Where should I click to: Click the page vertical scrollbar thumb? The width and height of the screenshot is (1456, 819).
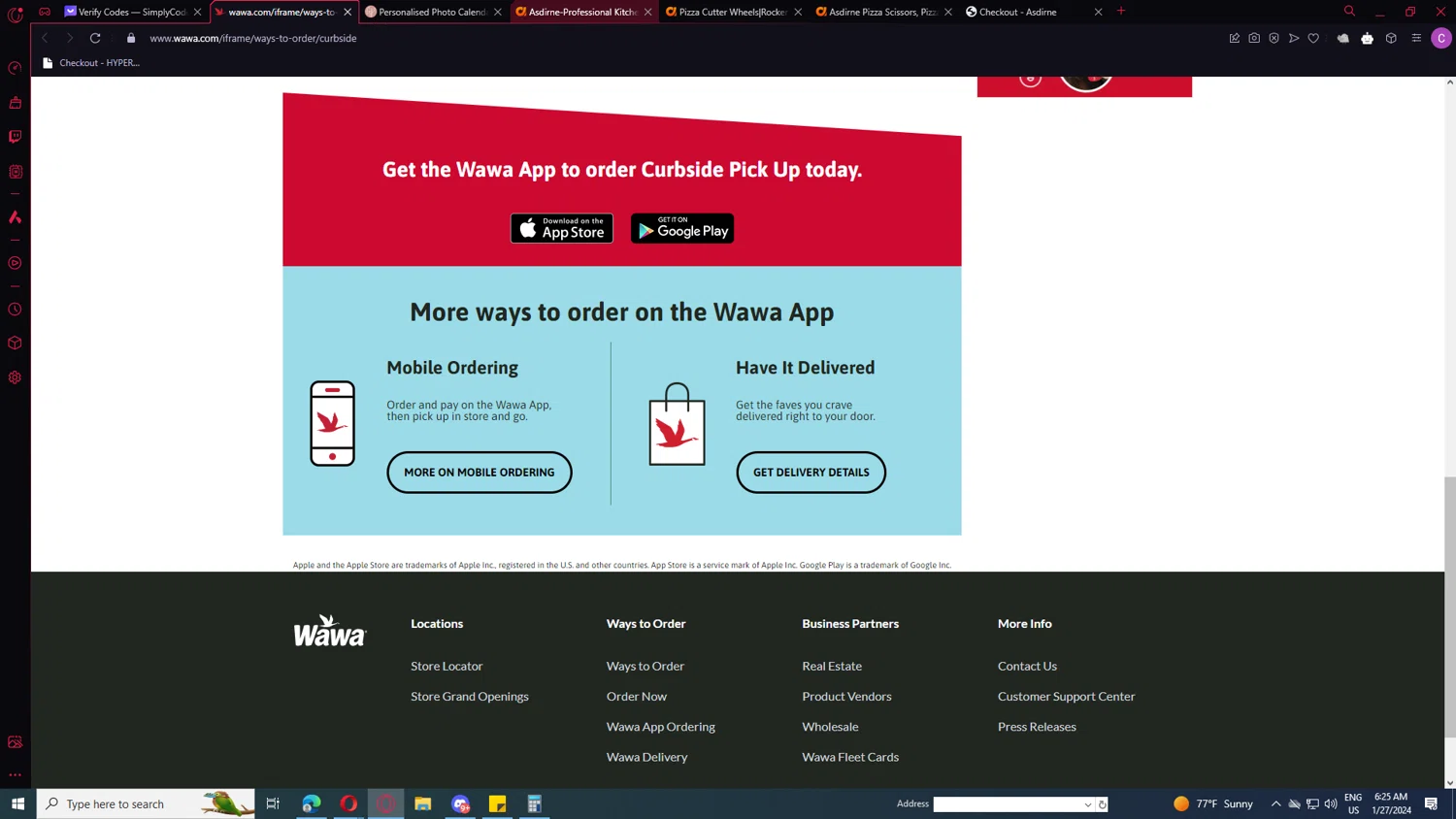coord(1450,606)
